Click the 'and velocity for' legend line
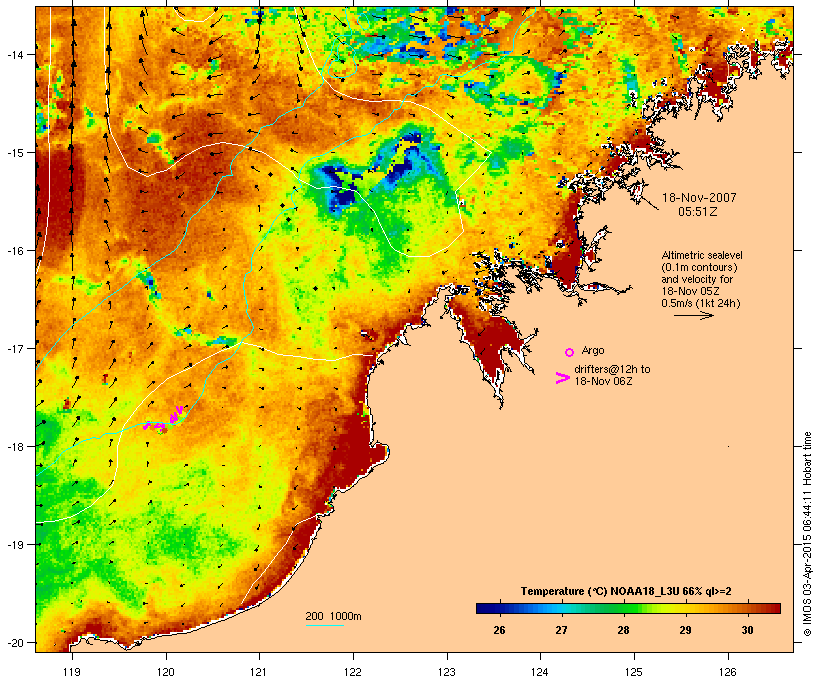Viewport: 820px width, 680px height. [x=697, y=279]
